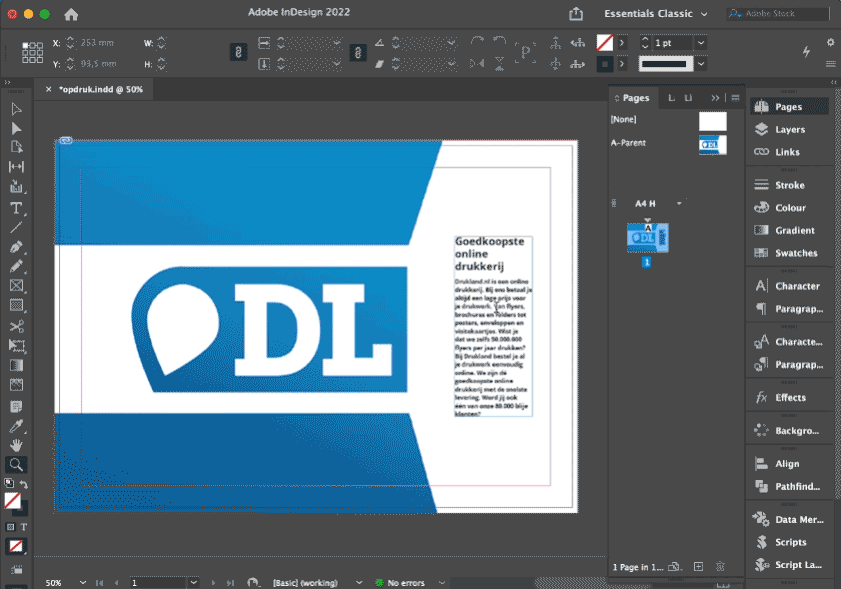This screenshot has width=841, height=589.
Task: Swap fill and stroke arrows
Action: pos(24,484)
